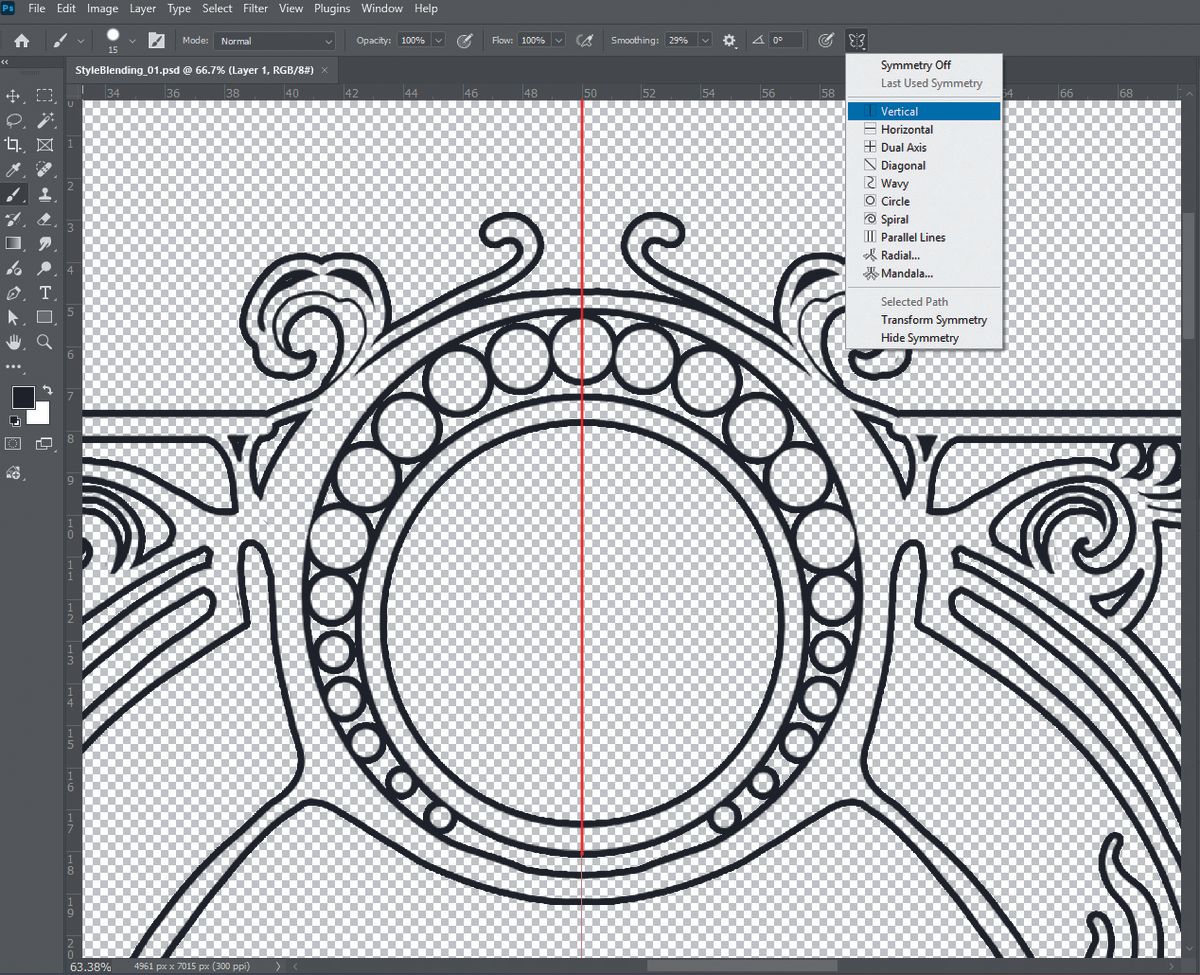Choose Horizontal symmetry
The image size is (1200, 975).
[923, 129]
